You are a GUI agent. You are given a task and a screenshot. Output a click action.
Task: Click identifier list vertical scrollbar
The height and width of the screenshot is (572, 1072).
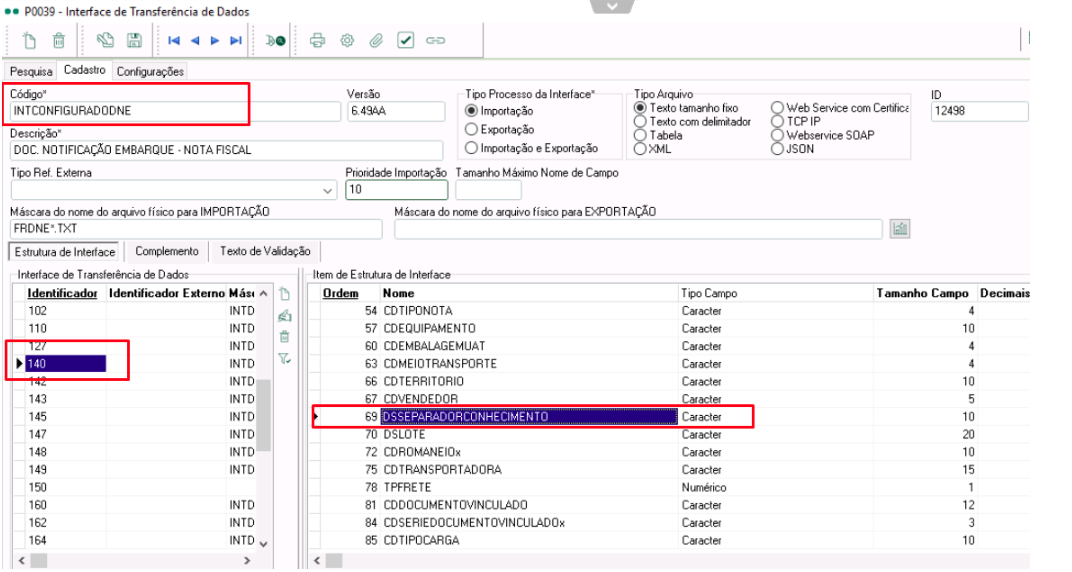pyautogui.click(x=263, y=416)
